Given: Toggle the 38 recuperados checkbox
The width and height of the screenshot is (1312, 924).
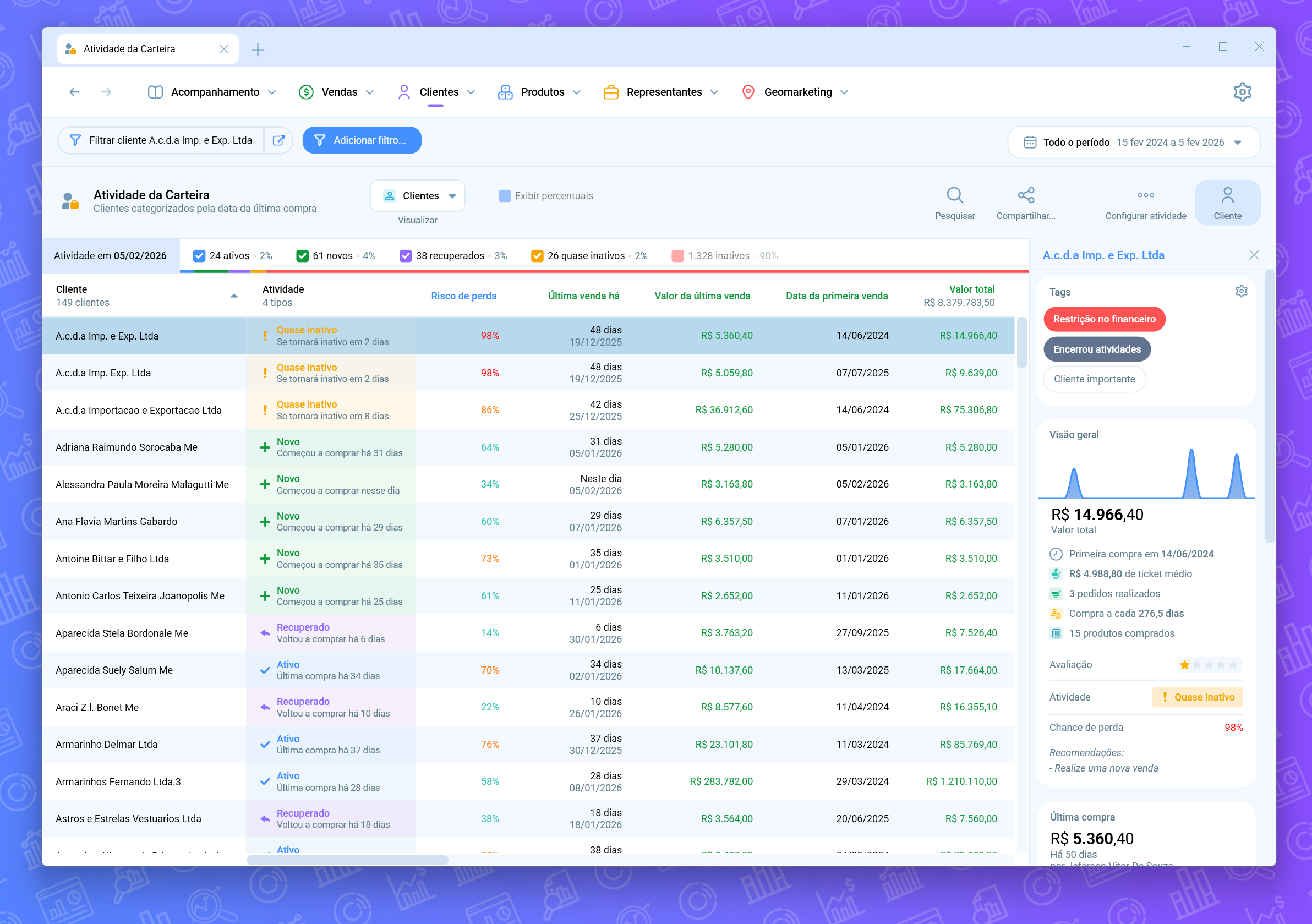Looking at the screenshot, I should pos(406,256).
